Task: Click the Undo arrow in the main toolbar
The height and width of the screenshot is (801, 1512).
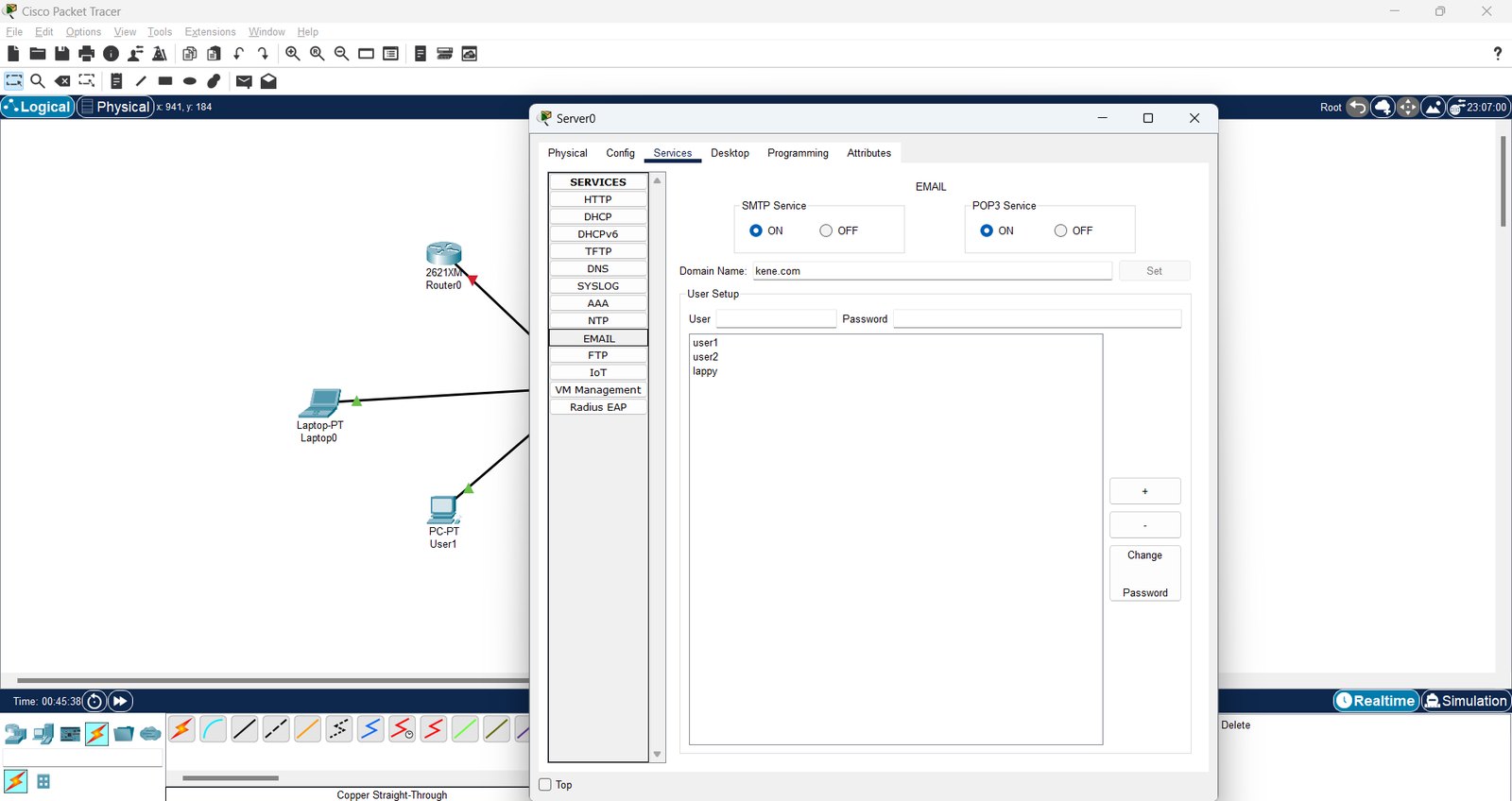Action: click(239, 54)
